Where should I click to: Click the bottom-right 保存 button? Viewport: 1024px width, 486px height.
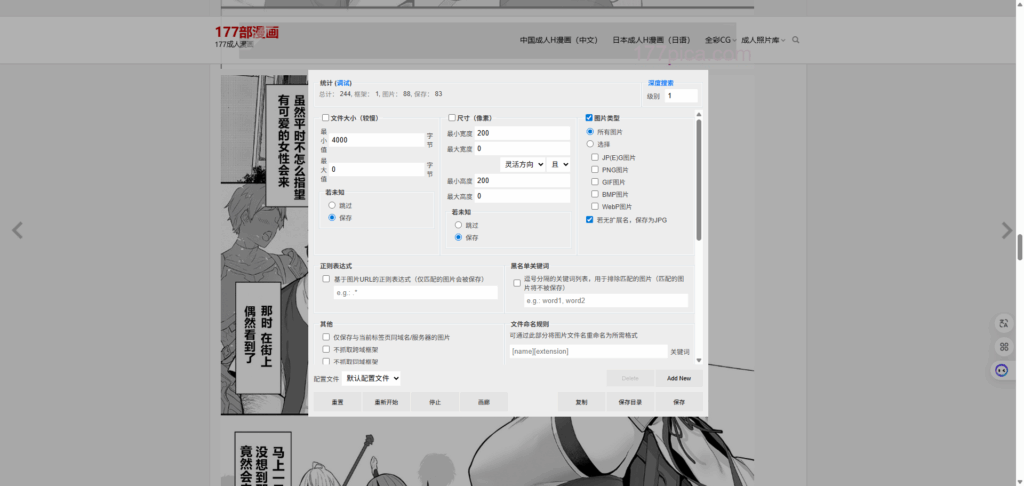pyautogui.click(x=679, y=402)
